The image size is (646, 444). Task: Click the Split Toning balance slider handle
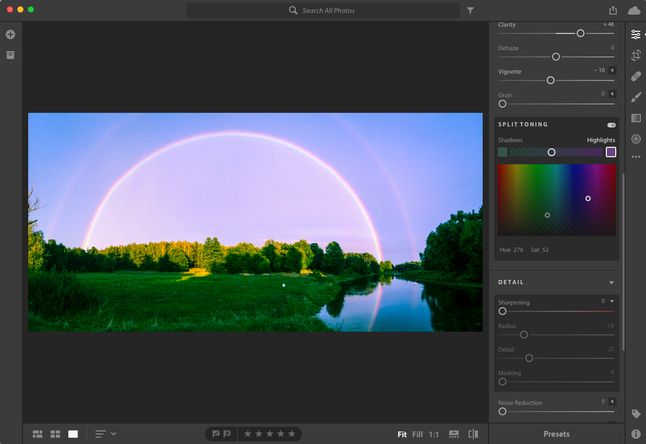coord(551,152)
